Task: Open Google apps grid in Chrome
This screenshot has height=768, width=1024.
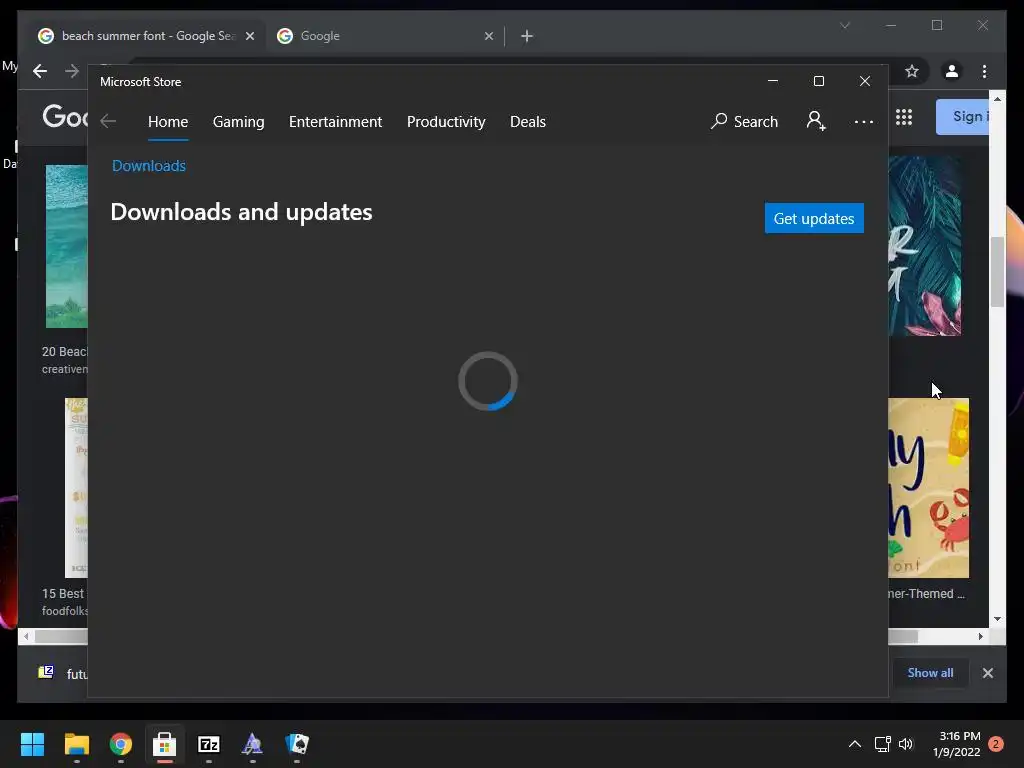Action: coord(904,117)
